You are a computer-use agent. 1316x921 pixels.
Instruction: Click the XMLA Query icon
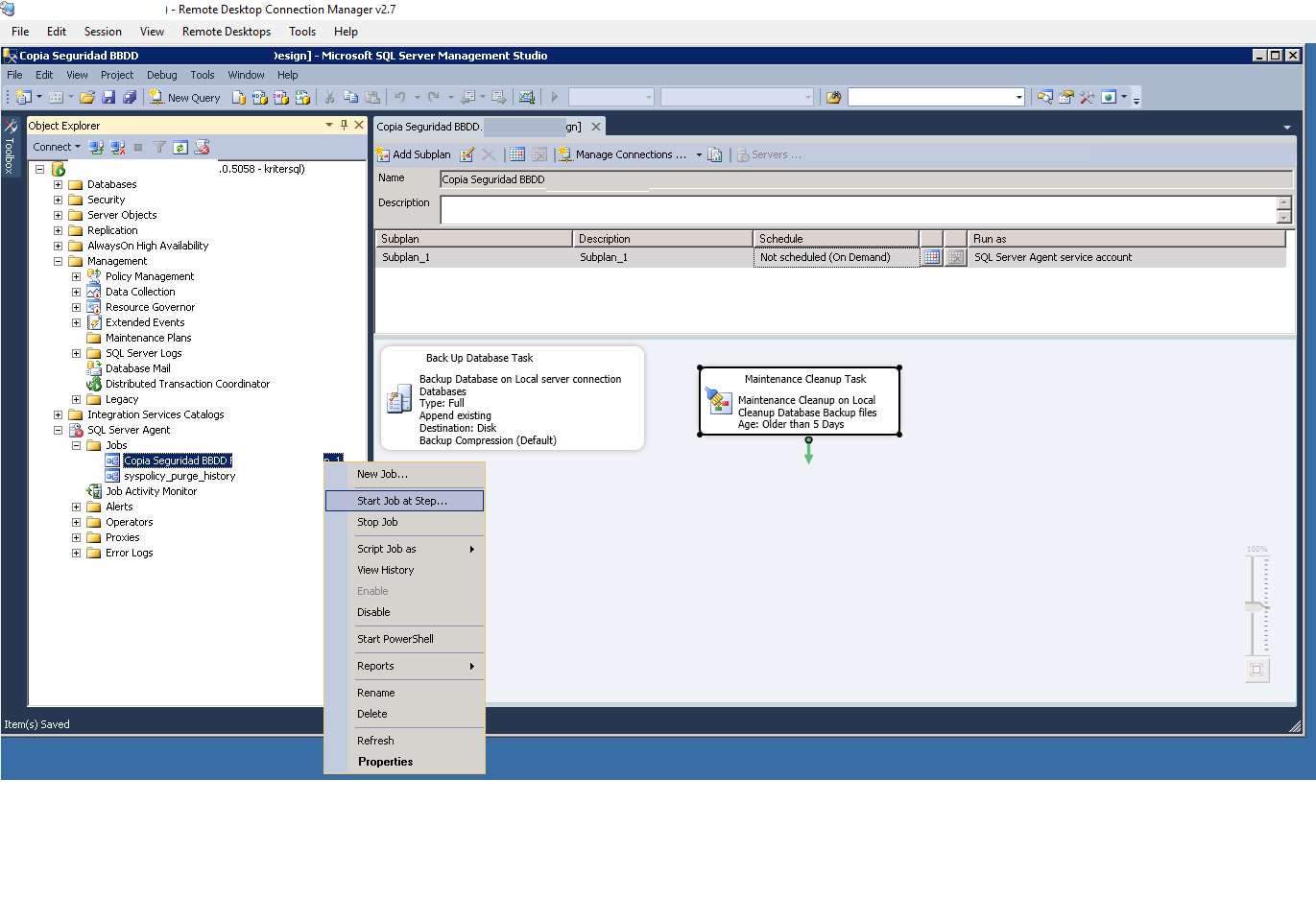click(302, 97)
